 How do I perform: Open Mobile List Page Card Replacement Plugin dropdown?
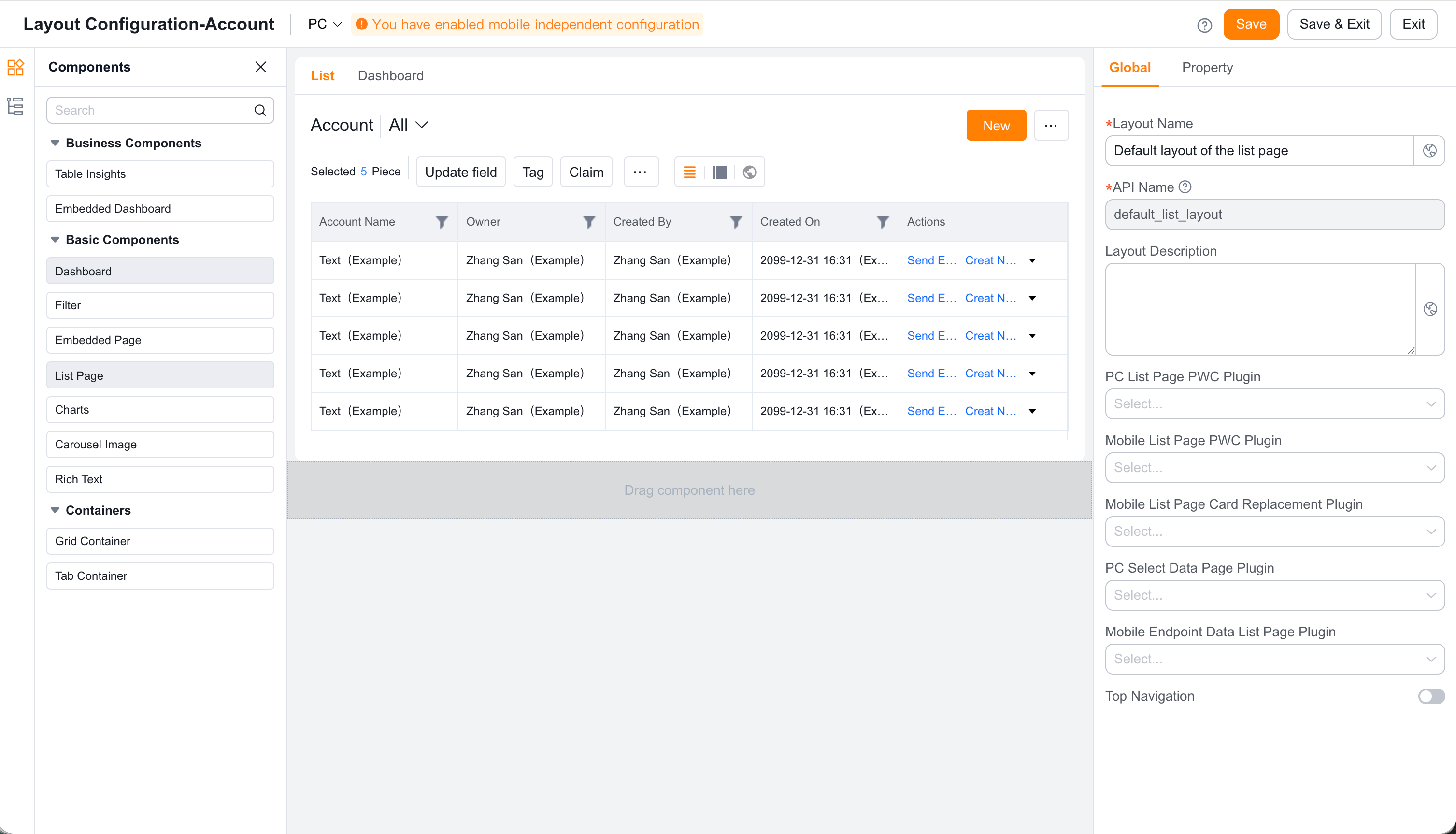[1274, 531]
